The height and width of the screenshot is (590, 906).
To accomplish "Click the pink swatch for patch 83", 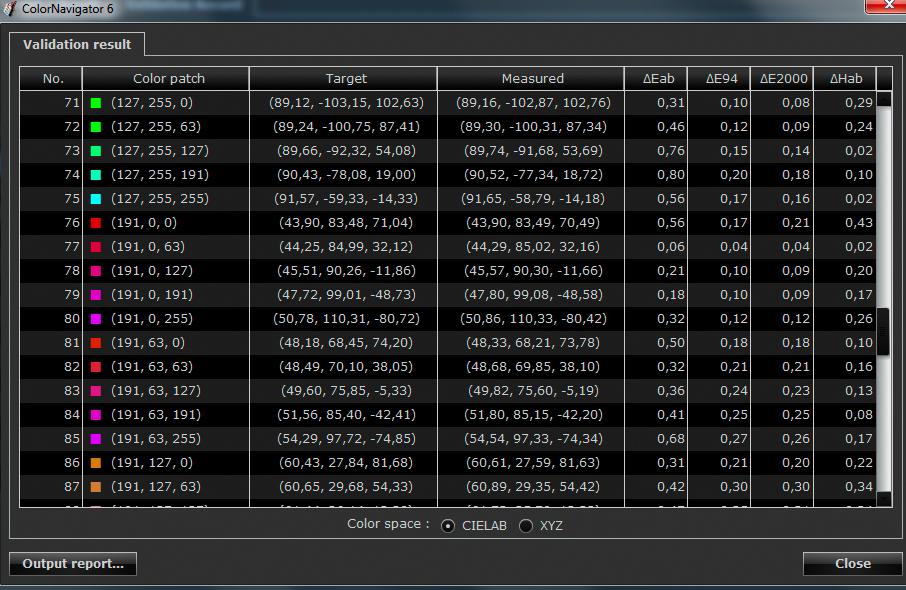I will click(96, 391).
